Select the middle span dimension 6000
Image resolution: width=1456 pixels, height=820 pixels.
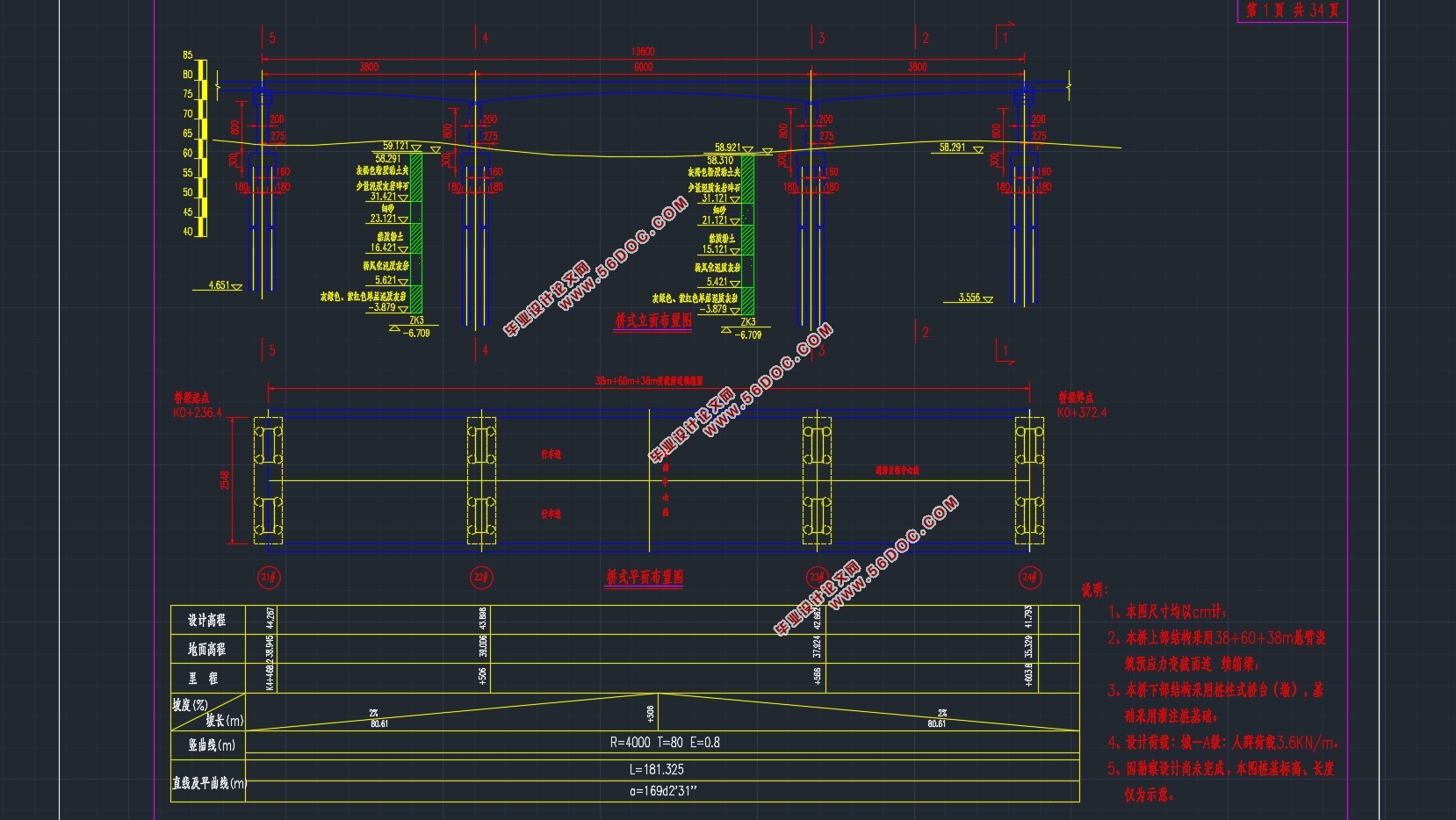point(643,67)
